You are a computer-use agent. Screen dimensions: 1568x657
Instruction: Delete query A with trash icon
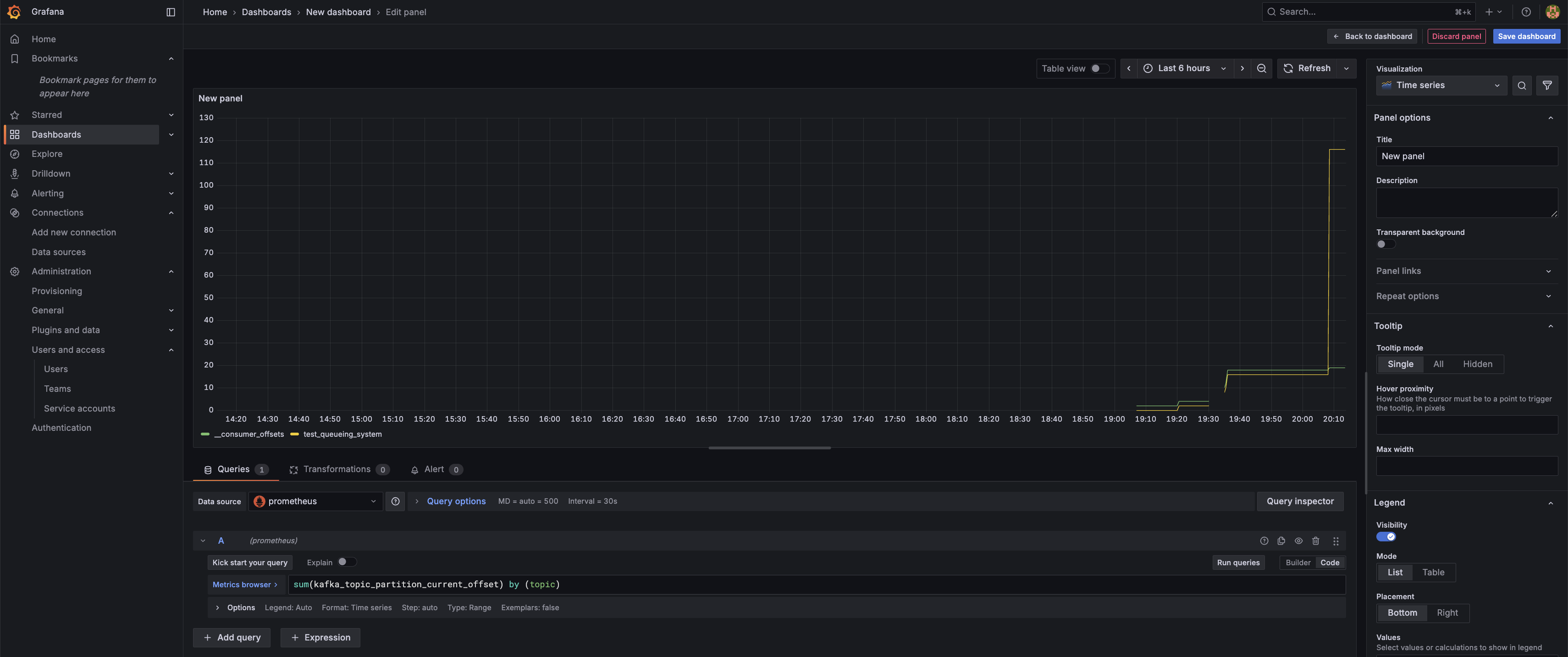point(1315,541)
